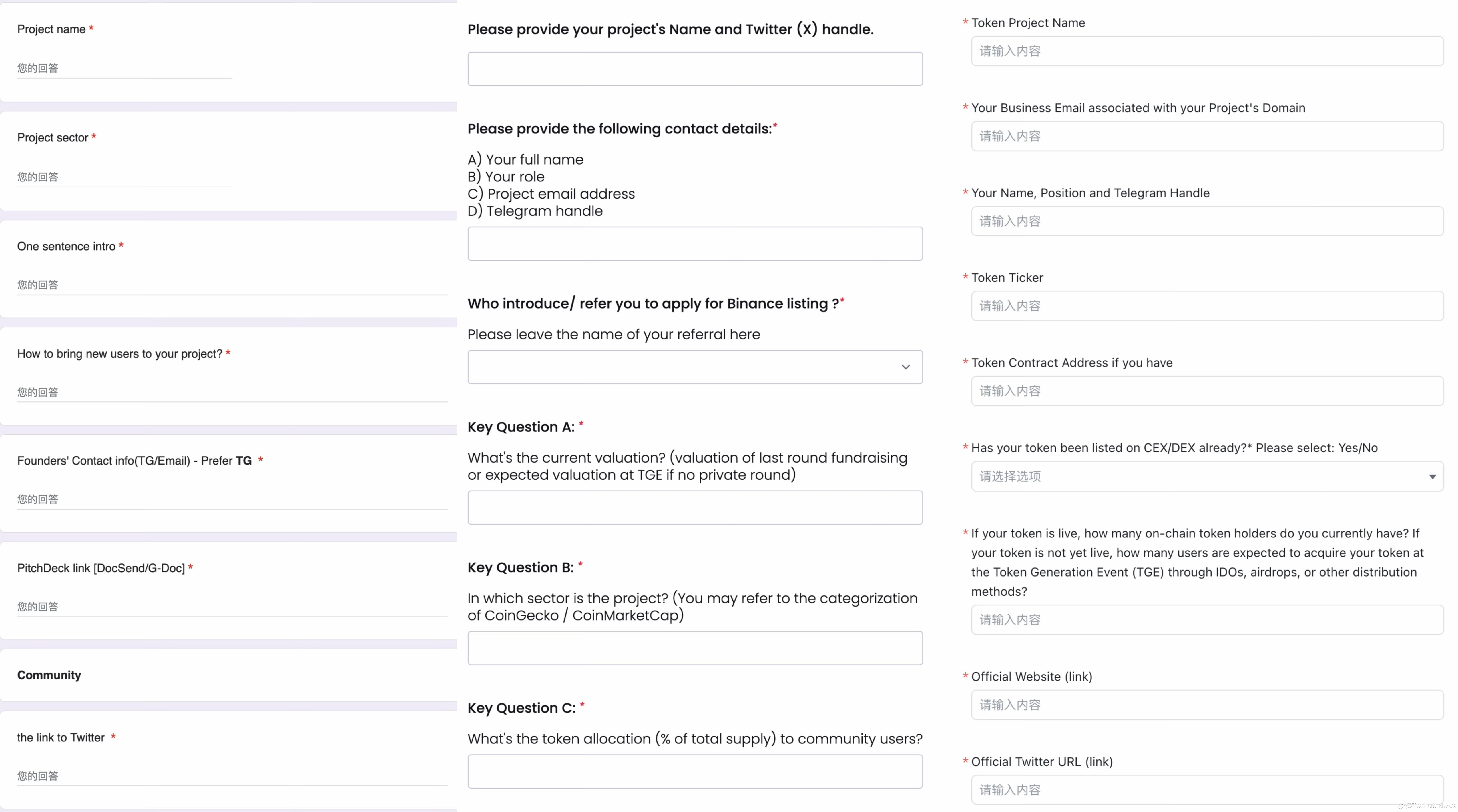The image size is (1458, 812).
Task: Select the new users question answer field
Action: pos(232,393)
